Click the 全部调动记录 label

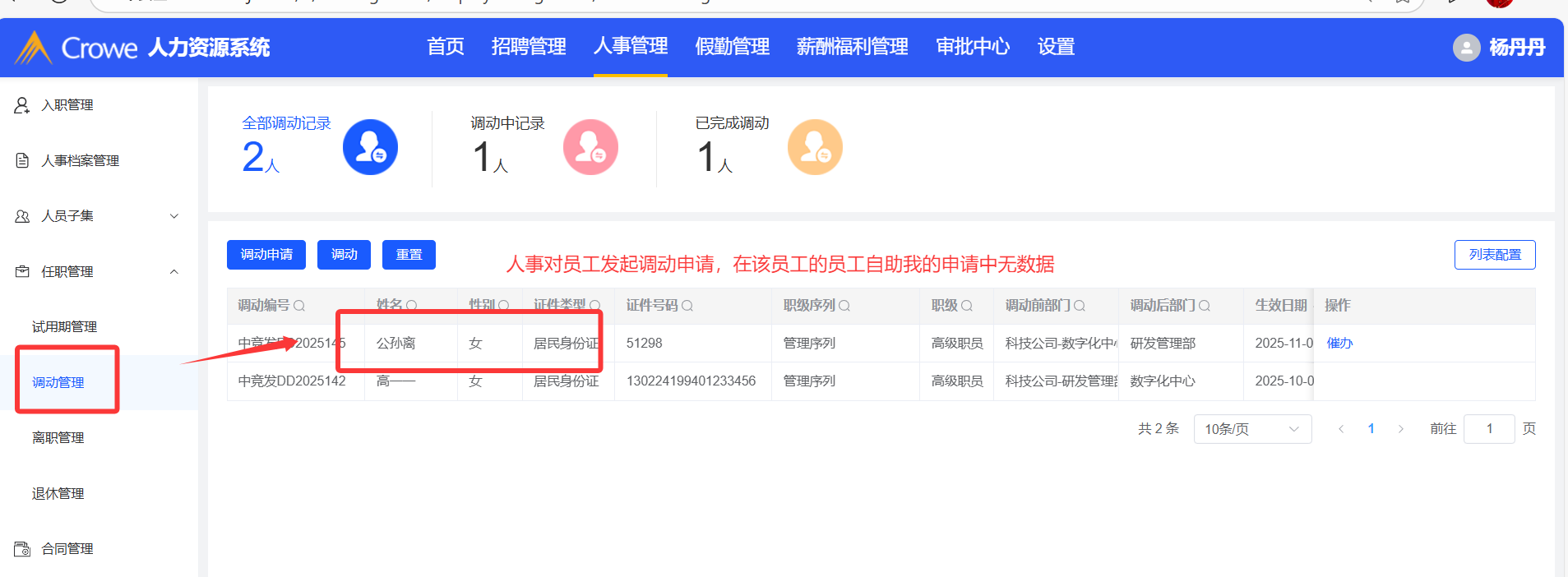[x=286, y=123]
